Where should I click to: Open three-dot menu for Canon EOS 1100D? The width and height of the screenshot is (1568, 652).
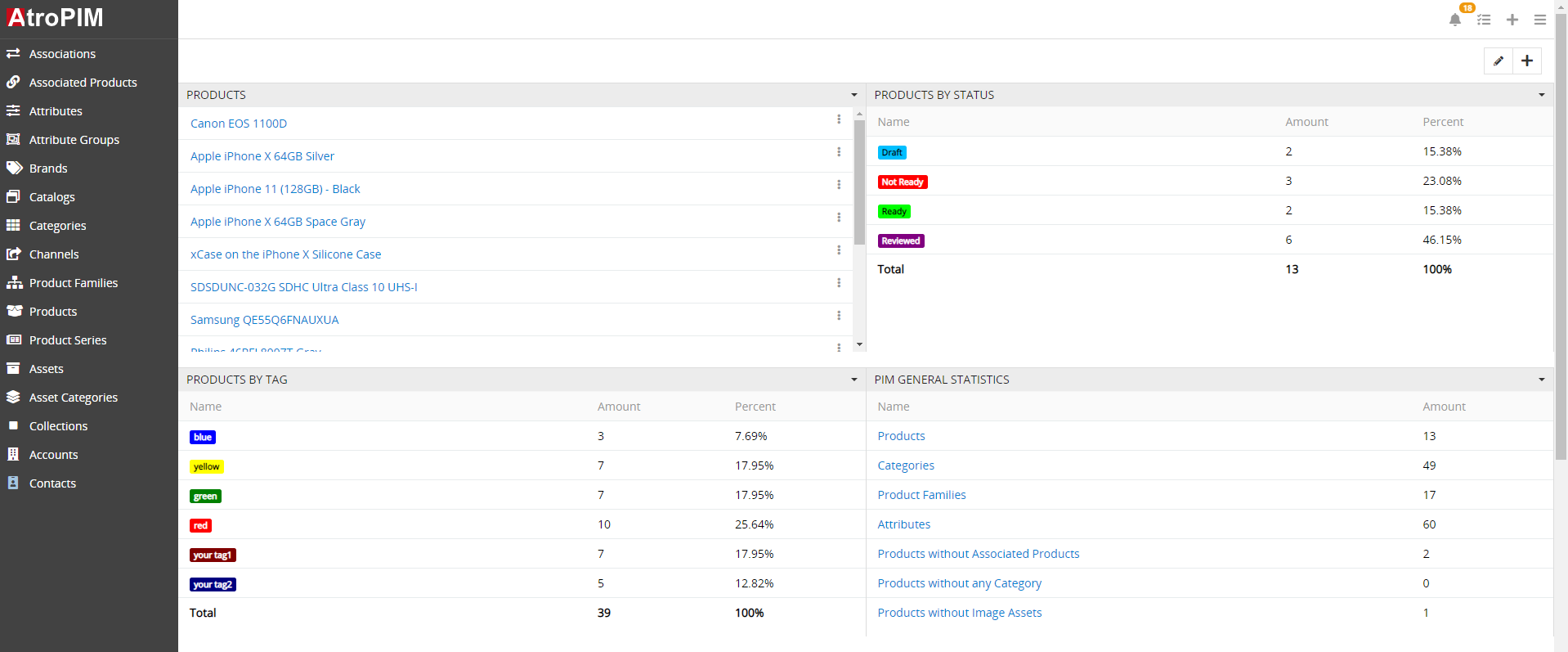click(838, 119)
